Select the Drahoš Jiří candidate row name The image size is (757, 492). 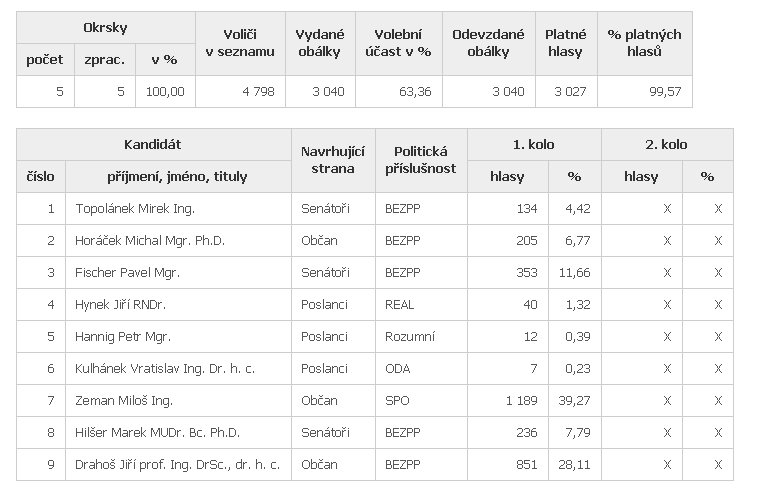(177, 464)
